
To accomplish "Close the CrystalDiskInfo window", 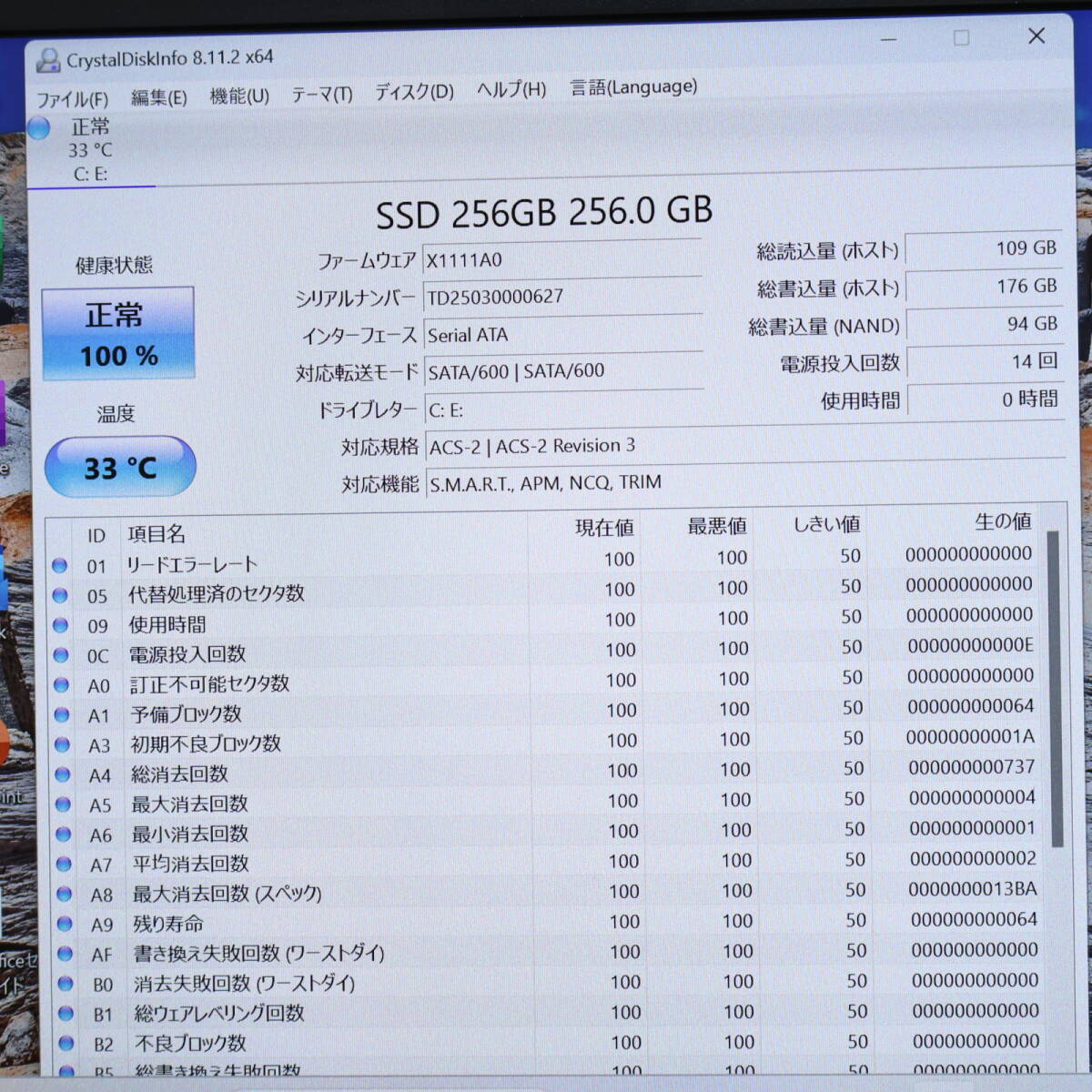I will tap(1036, 35).
